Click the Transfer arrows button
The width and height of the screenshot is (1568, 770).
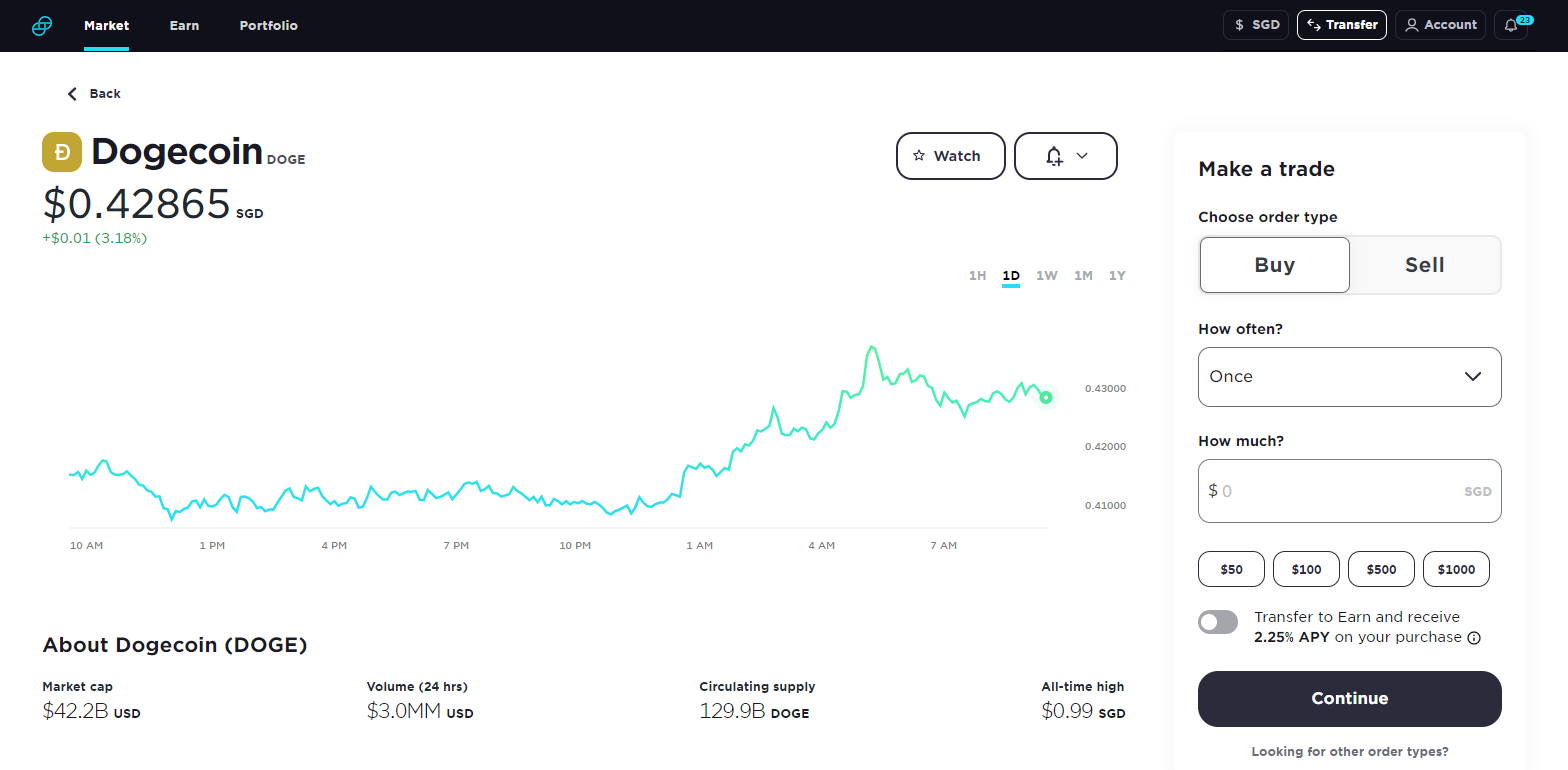pos(1341,25)
